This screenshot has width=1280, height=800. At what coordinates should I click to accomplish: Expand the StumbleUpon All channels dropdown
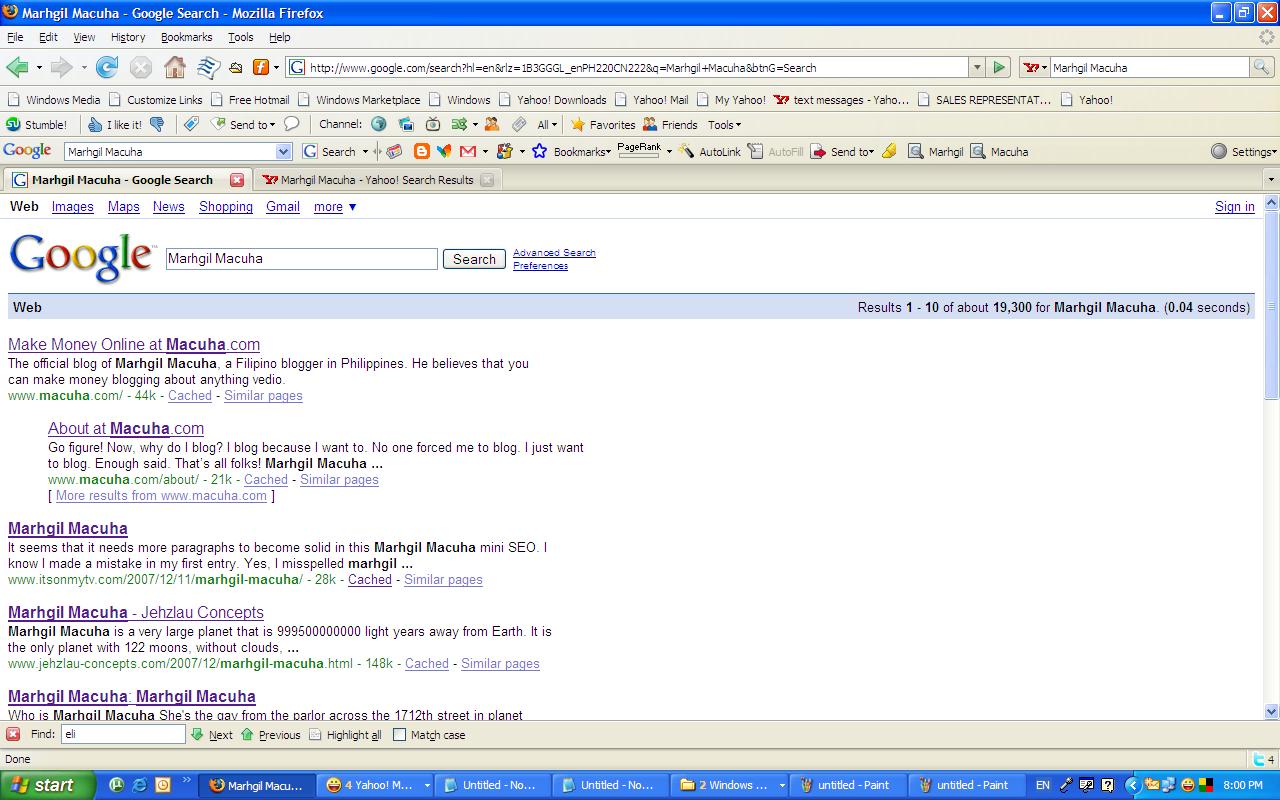(547, 124)
